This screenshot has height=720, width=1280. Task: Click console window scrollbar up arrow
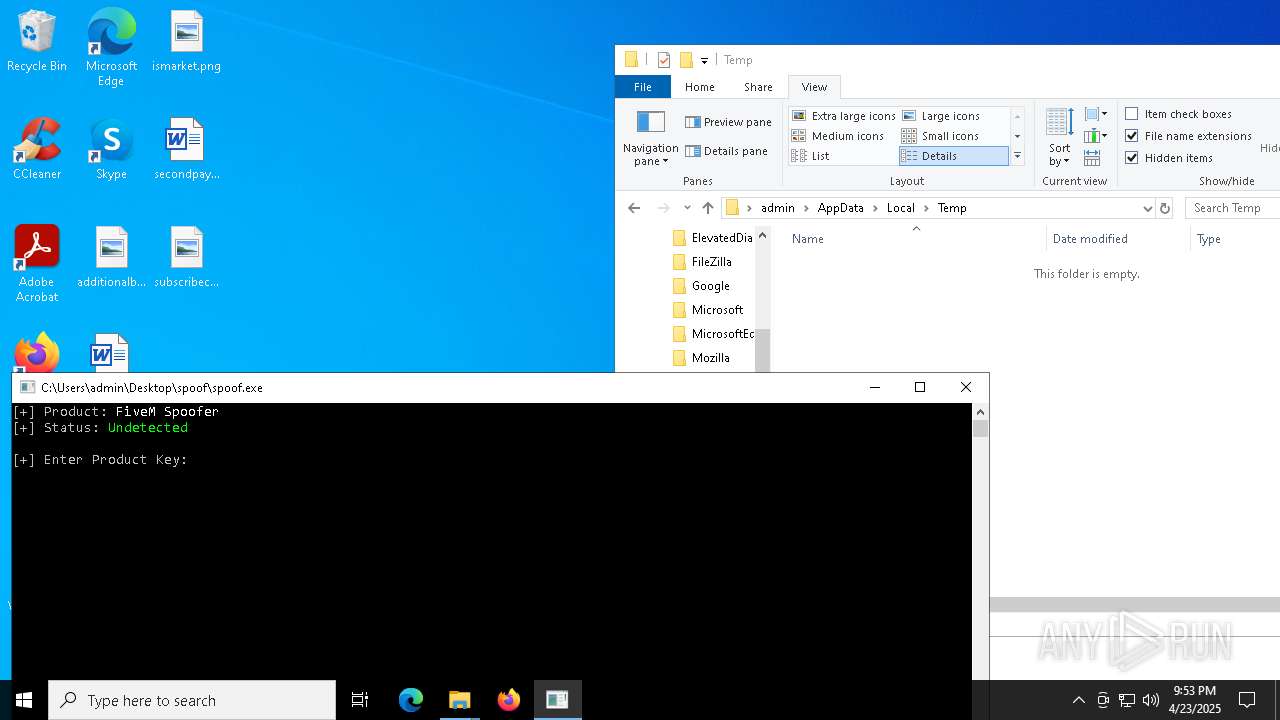(x=980, y=412)
